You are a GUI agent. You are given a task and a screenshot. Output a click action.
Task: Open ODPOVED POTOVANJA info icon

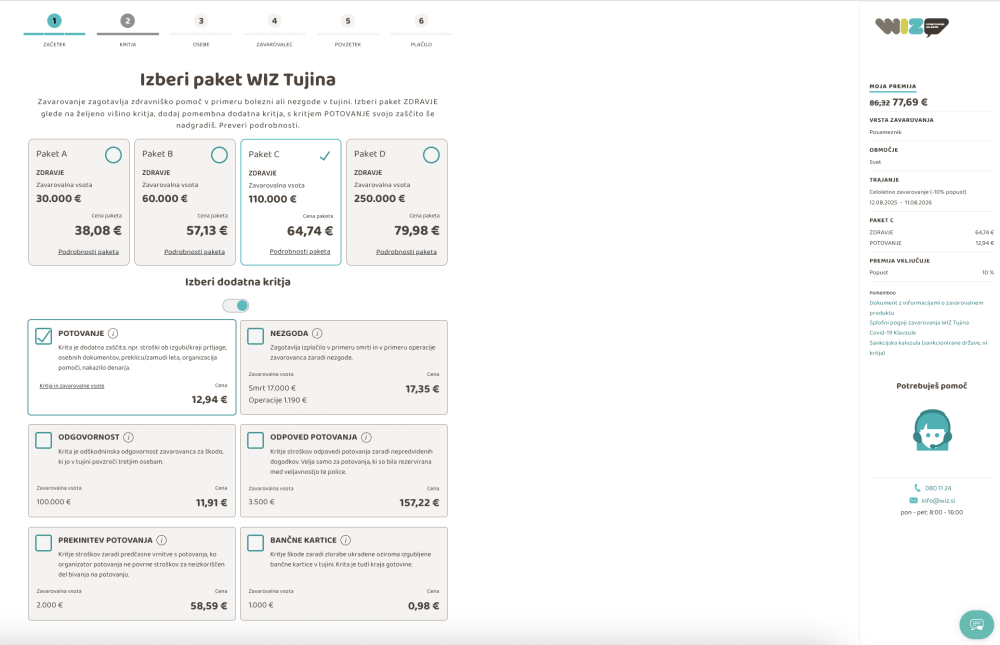tap(366, 437)
